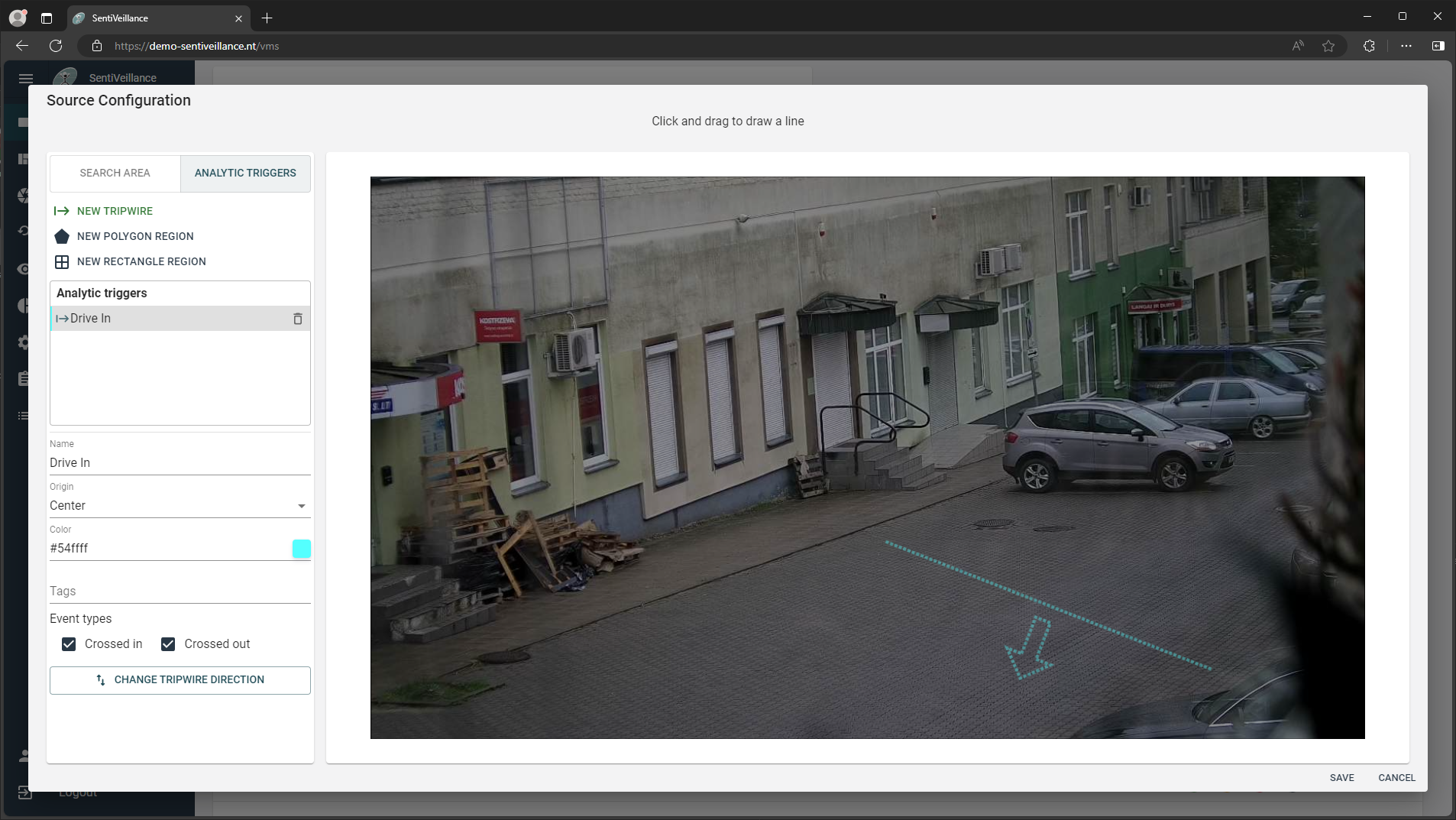
Task: Delete the Drive In trigger with trash icon
Action: [x=298, y=319]
